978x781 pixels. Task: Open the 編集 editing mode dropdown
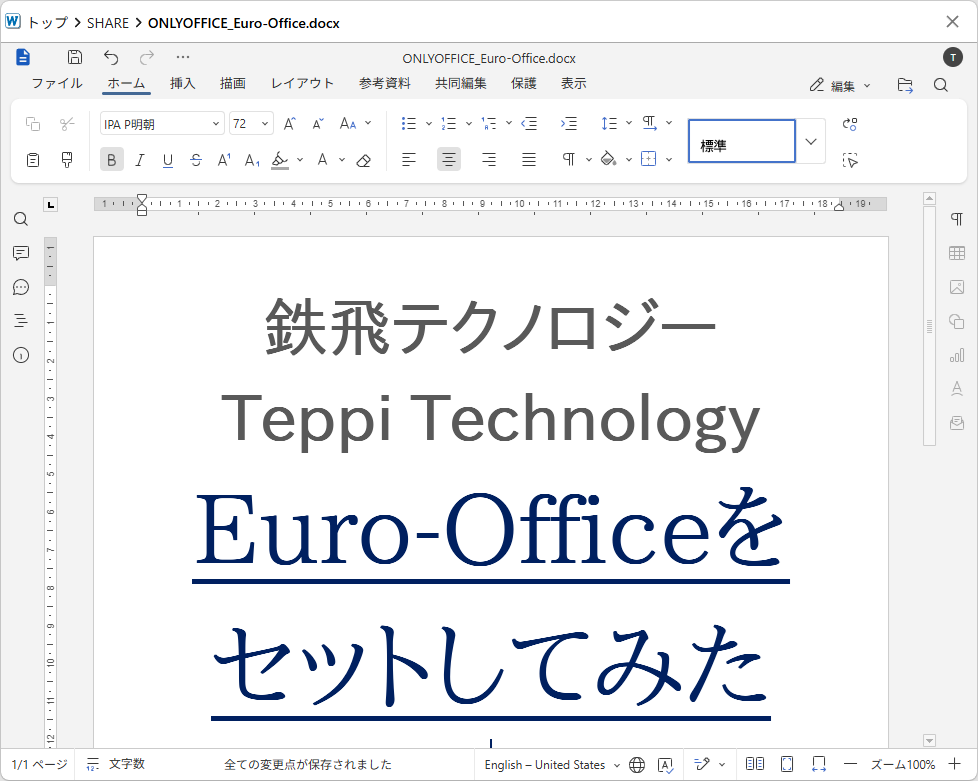point(840,85)
